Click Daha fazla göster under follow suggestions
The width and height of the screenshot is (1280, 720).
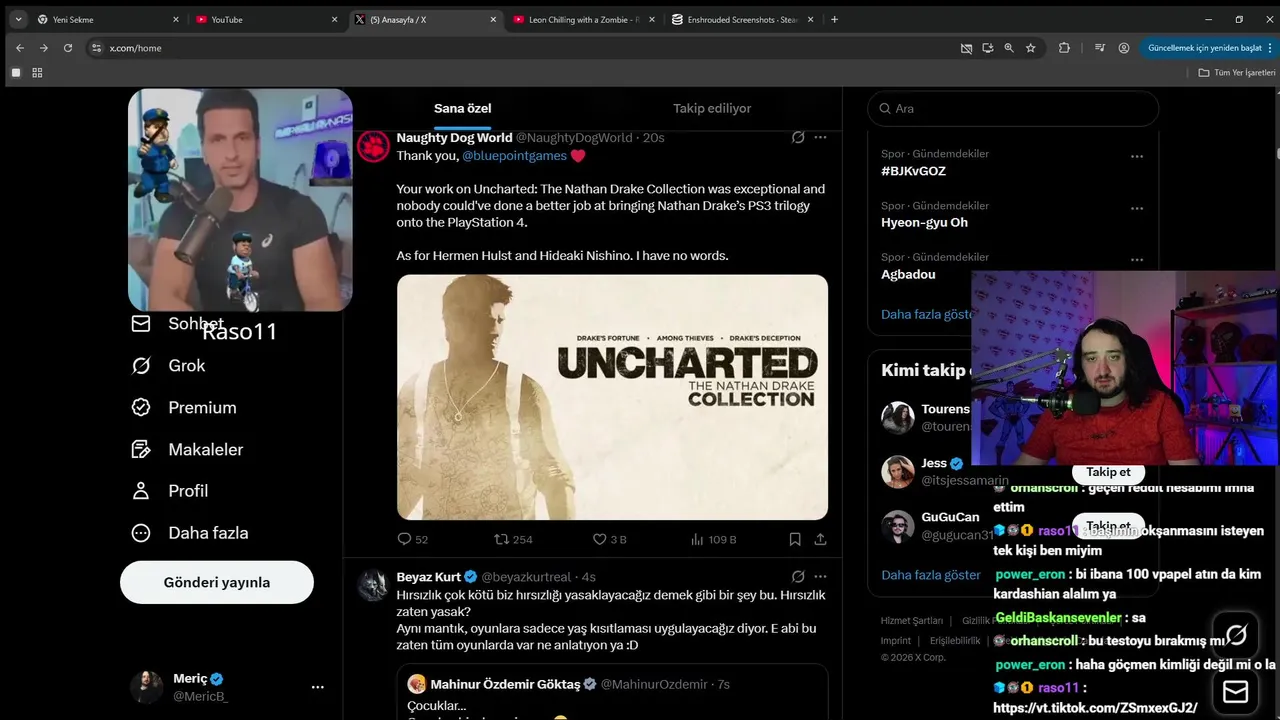(931, 575)
